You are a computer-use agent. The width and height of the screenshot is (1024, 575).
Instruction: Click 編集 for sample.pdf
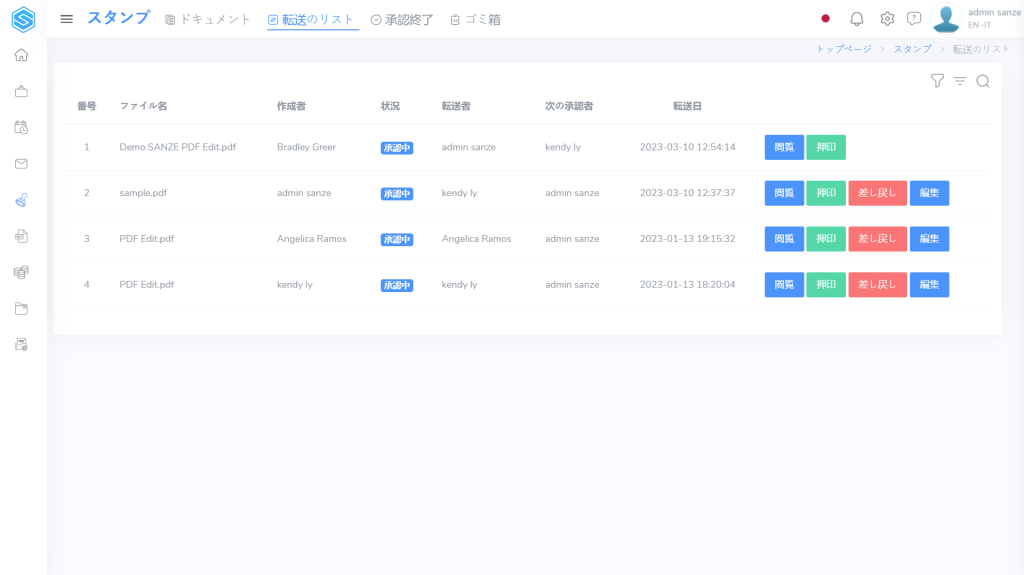pos(929,193)
